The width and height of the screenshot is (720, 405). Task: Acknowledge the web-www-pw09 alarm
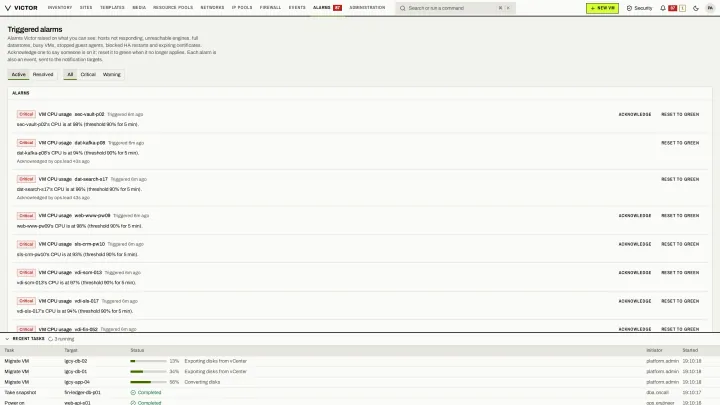click(x=635, y=215)
